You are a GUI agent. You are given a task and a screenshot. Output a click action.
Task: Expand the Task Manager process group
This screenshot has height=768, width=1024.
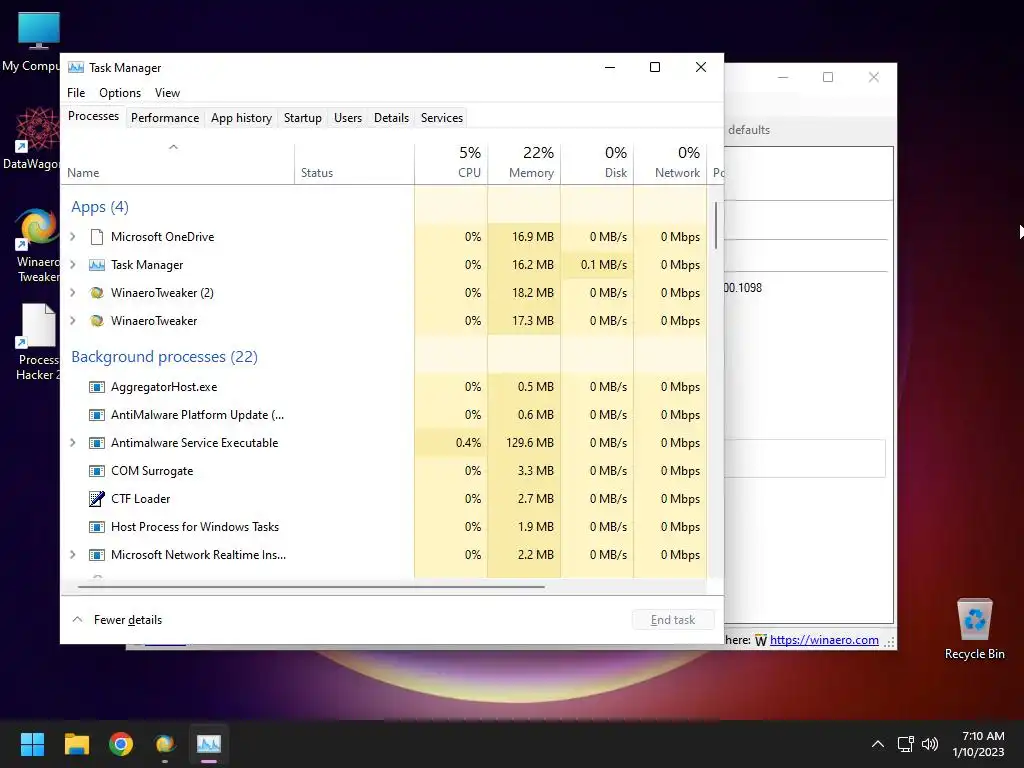coord(73,264)
